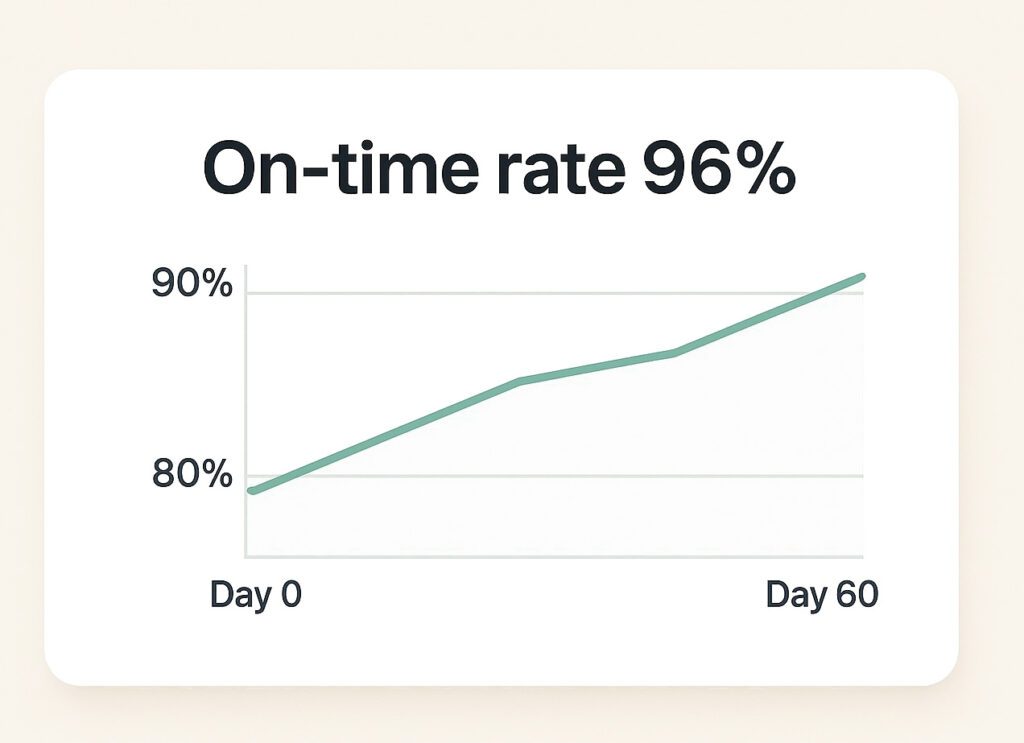1024x743 pixels.
Task: Click the first bend in the green line
Action: click(x=520, y=381)
